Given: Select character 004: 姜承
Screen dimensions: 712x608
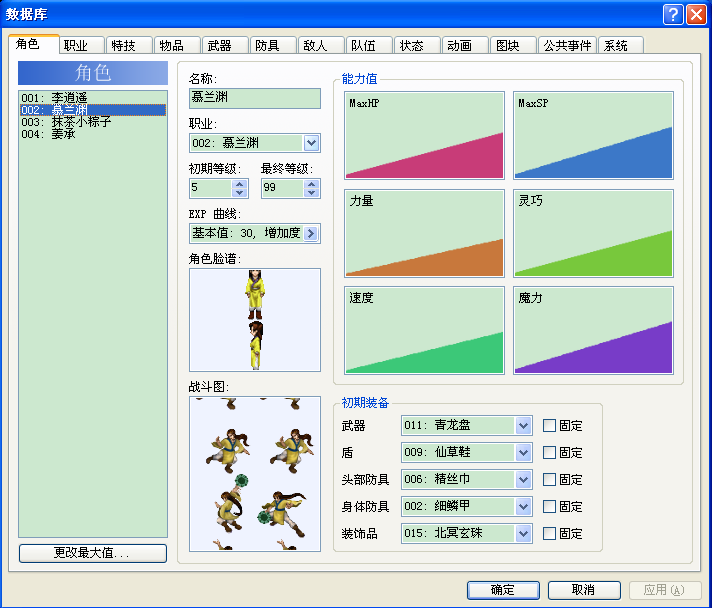Looking at the screenshot, I should pos(93,134).
